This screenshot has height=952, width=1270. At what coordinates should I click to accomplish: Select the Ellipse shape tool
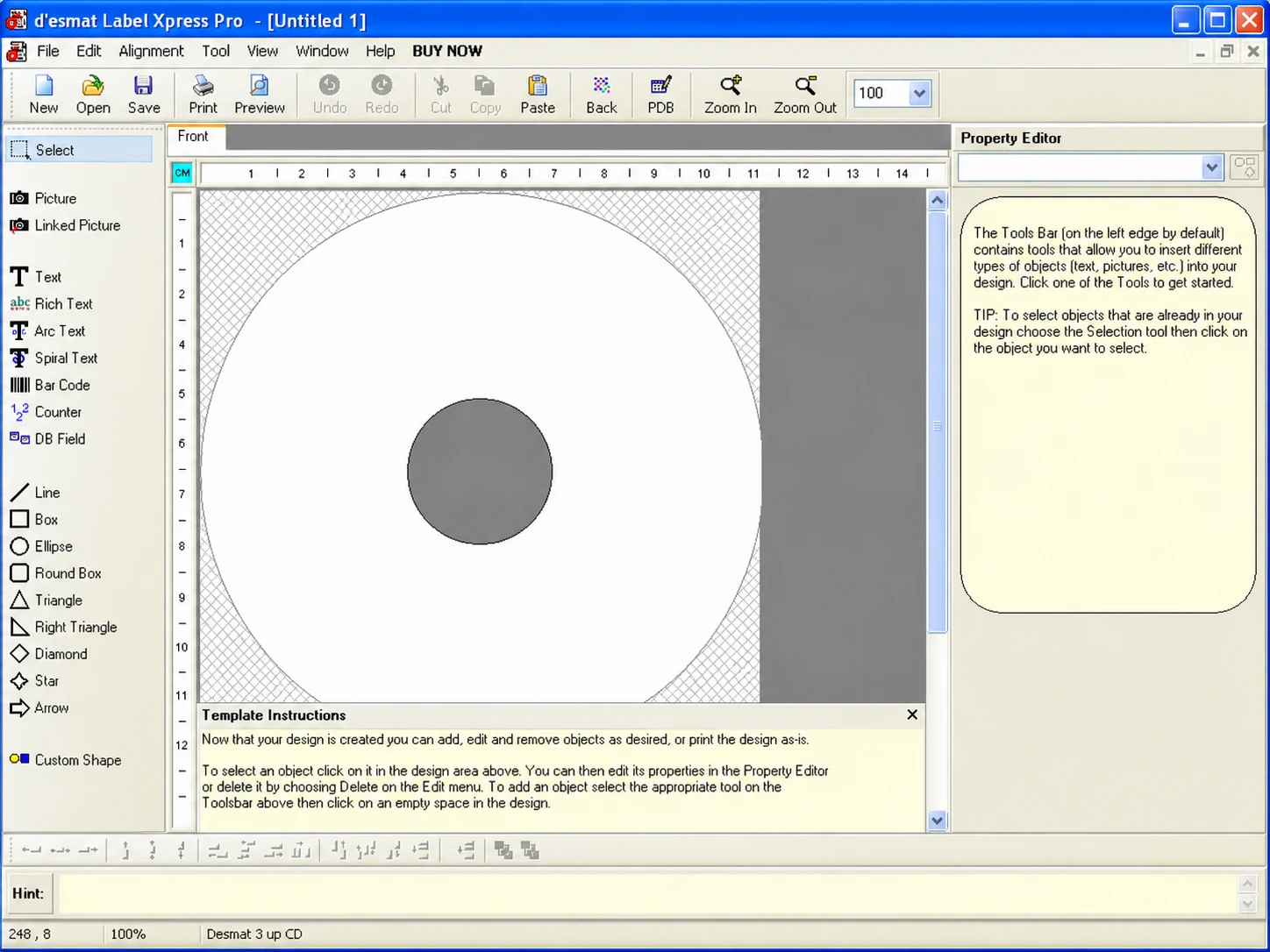pos(41,546)
